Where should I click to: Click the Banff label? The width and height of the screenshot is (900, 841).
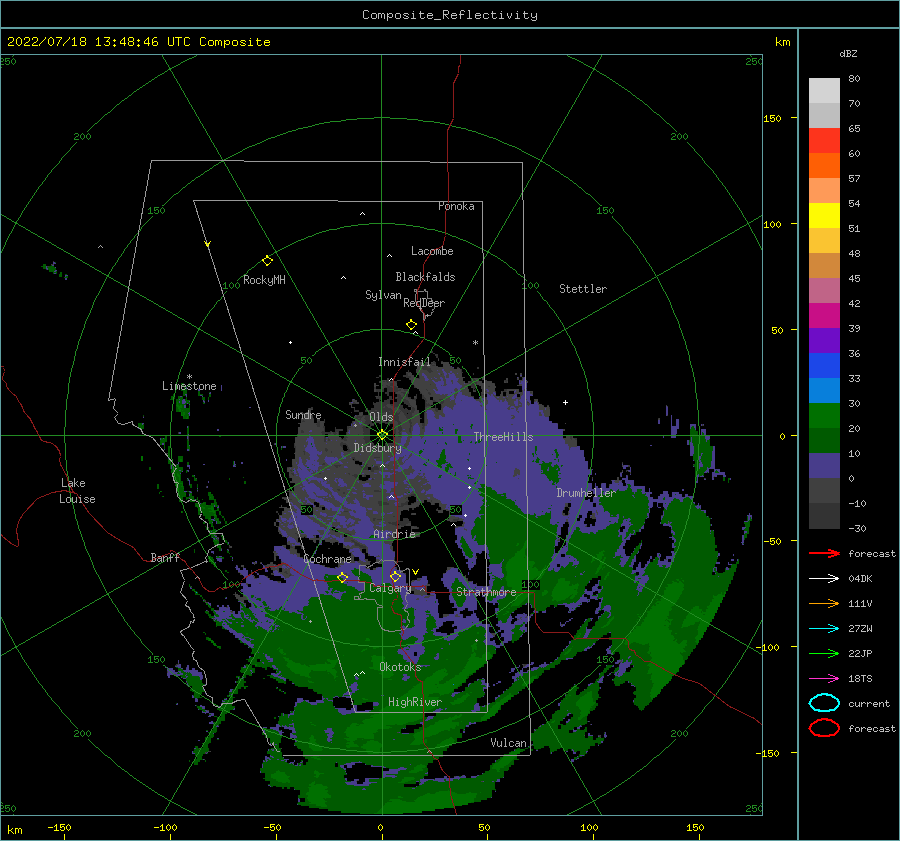pos(165,557)
